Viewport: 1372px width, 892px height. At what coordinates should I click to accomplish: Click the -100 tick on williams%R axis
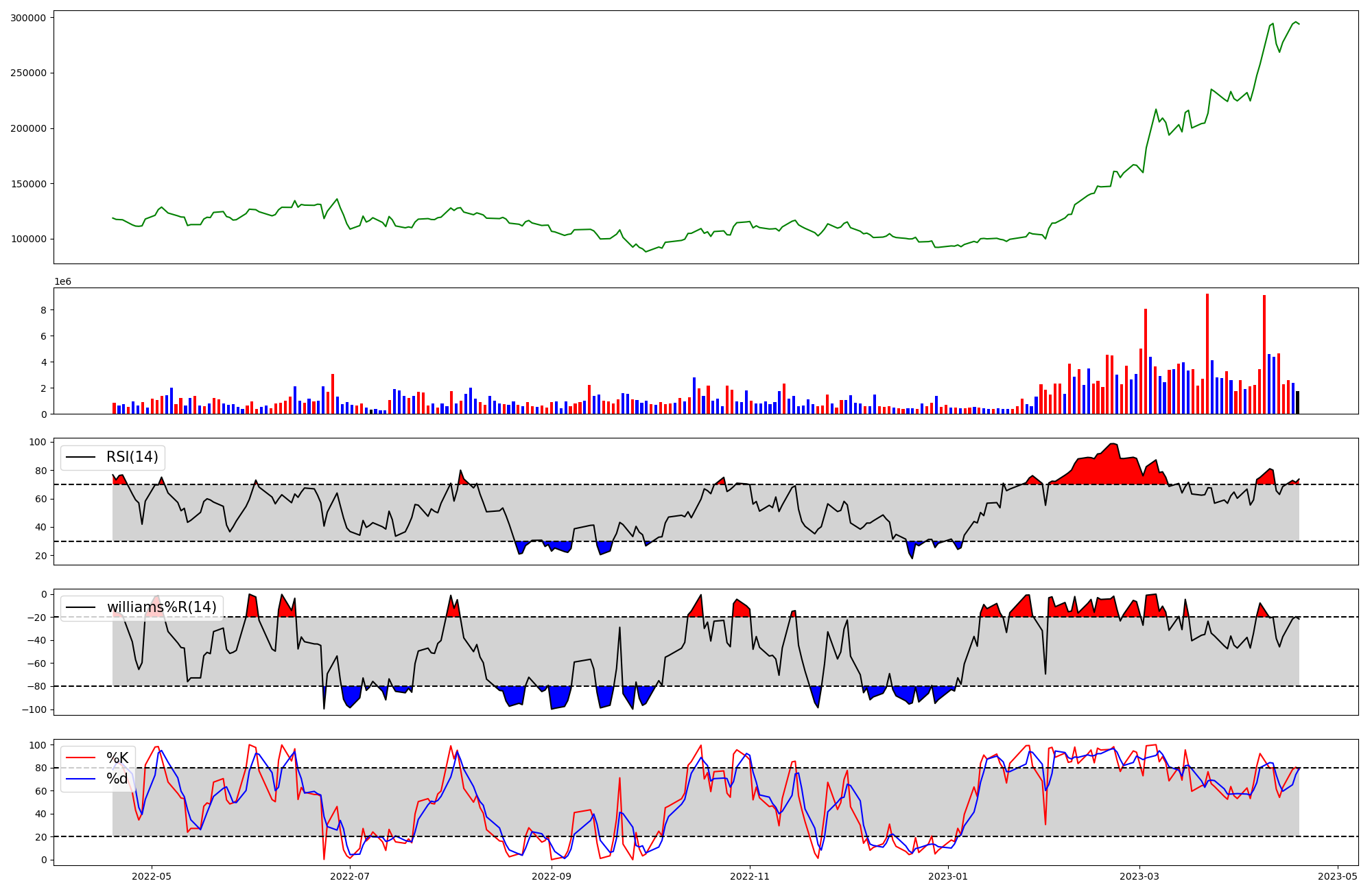point(34,709)
